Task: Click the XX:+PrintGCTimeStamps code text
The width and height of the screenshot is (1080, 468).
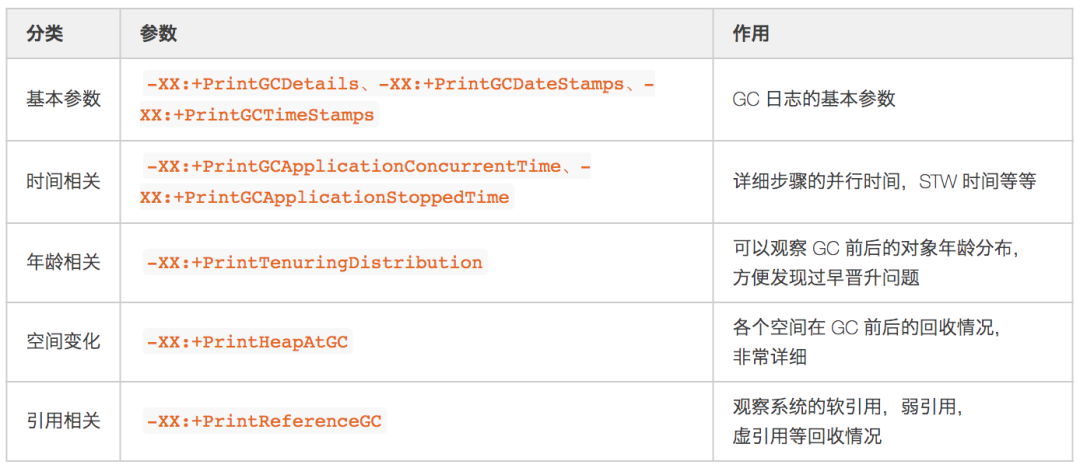Action: (257, 115)
